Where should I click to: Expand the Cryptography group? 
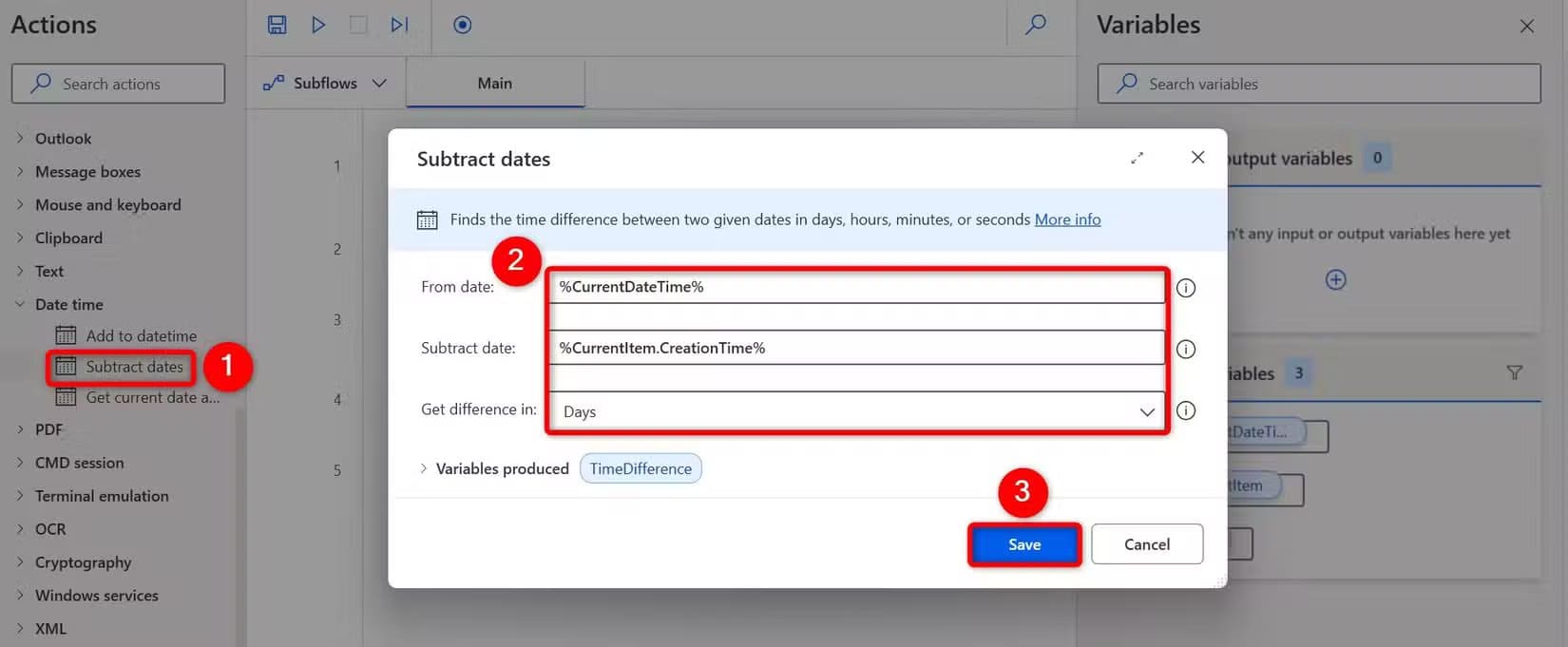click(20, 562)
